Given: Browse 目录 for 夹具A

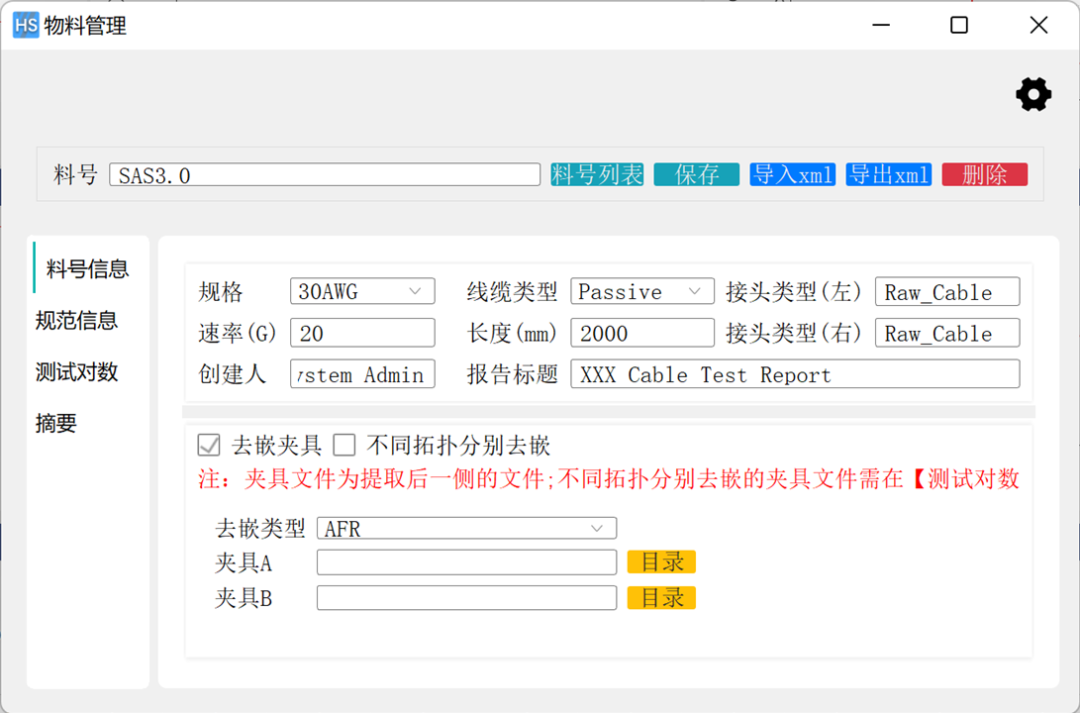Looking at the screenshot, I should (661, 562).
